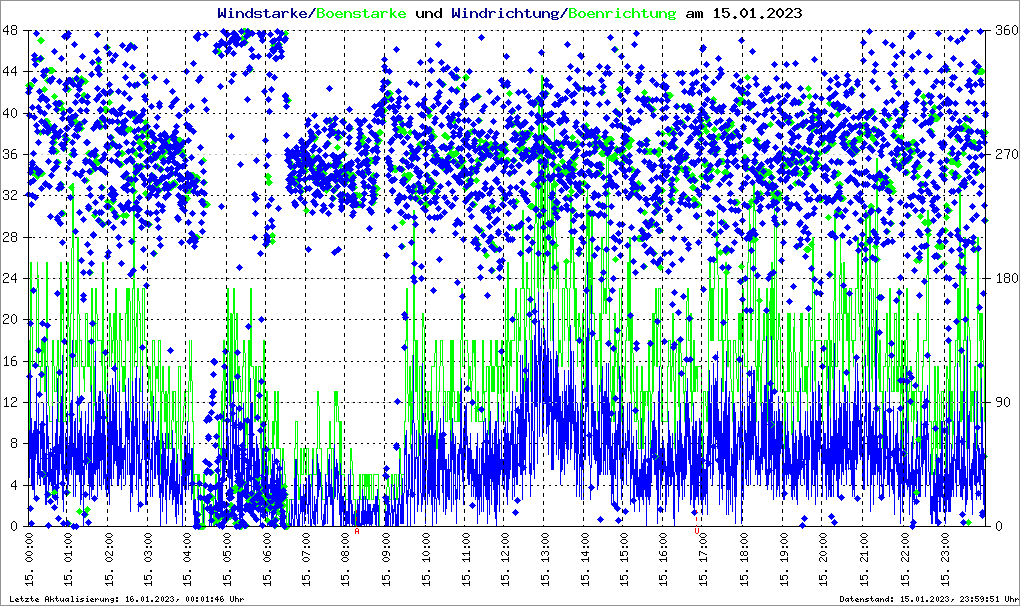This screenshot has height=606, width=1020.
Task: Click the red U marker on time axis
Action: (697, 531)
